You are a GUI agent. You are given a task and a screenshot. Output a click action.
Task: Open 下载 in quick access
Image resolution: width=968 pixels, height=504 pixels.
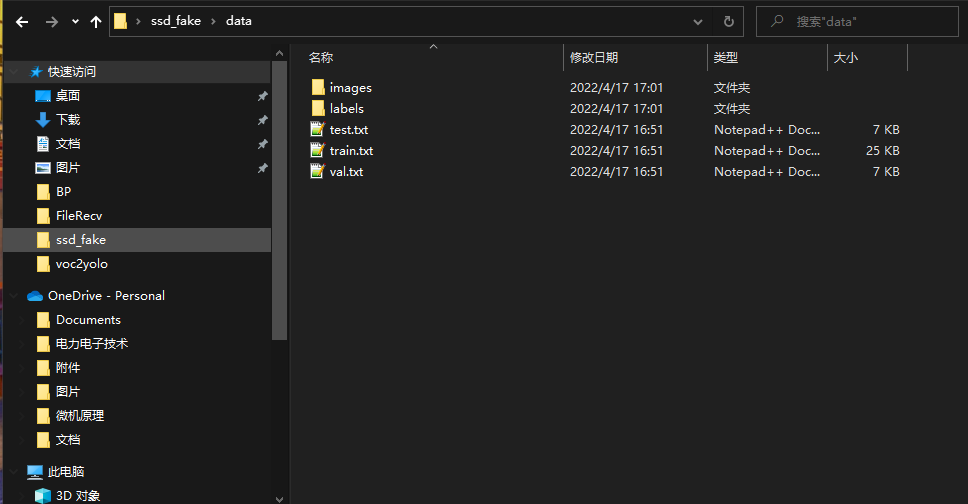[x=68, y=120]
